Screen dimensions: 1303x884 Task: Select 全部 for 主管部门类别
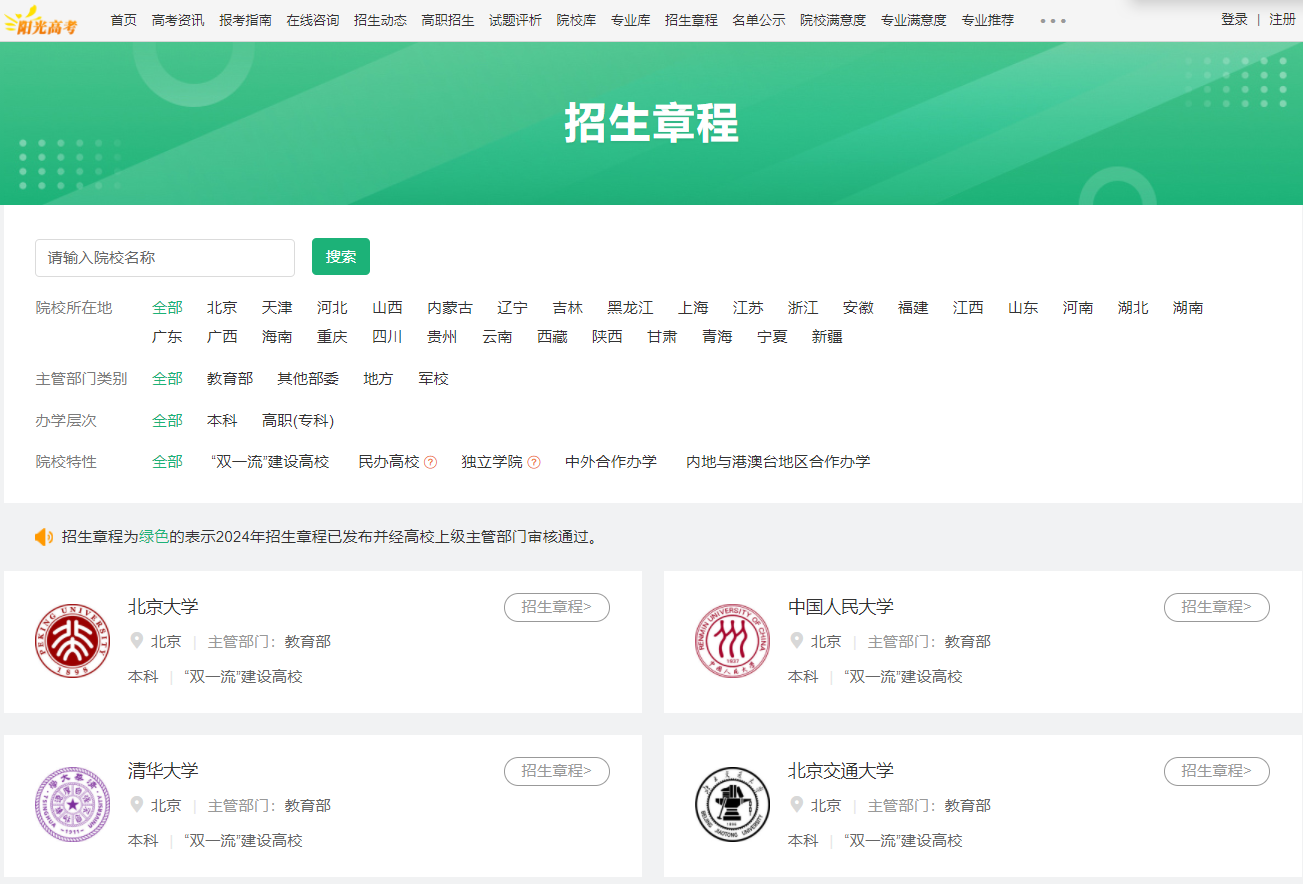coord(167,379)
